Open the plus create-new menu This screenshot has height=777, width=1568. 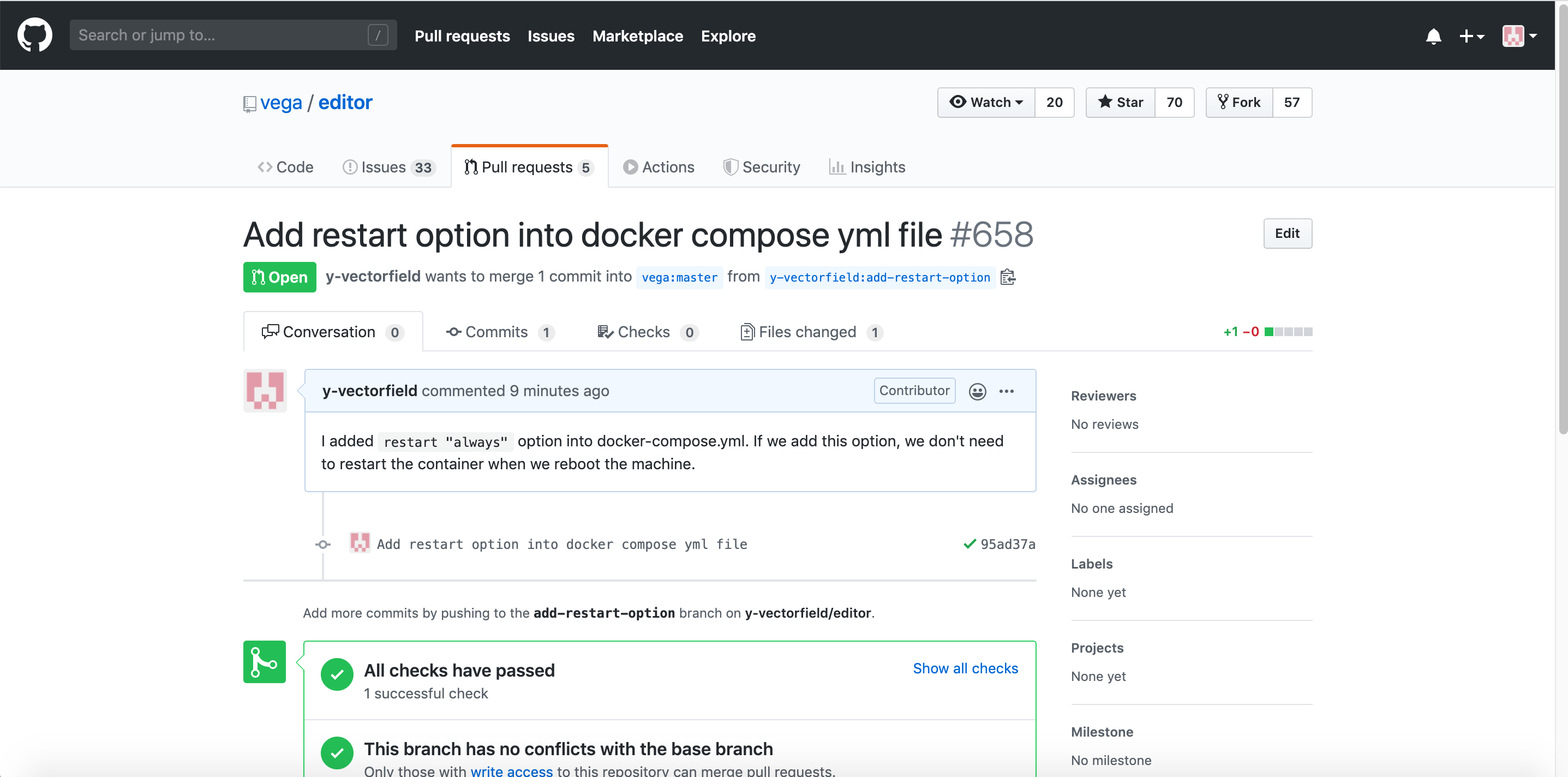(1471, 36)
